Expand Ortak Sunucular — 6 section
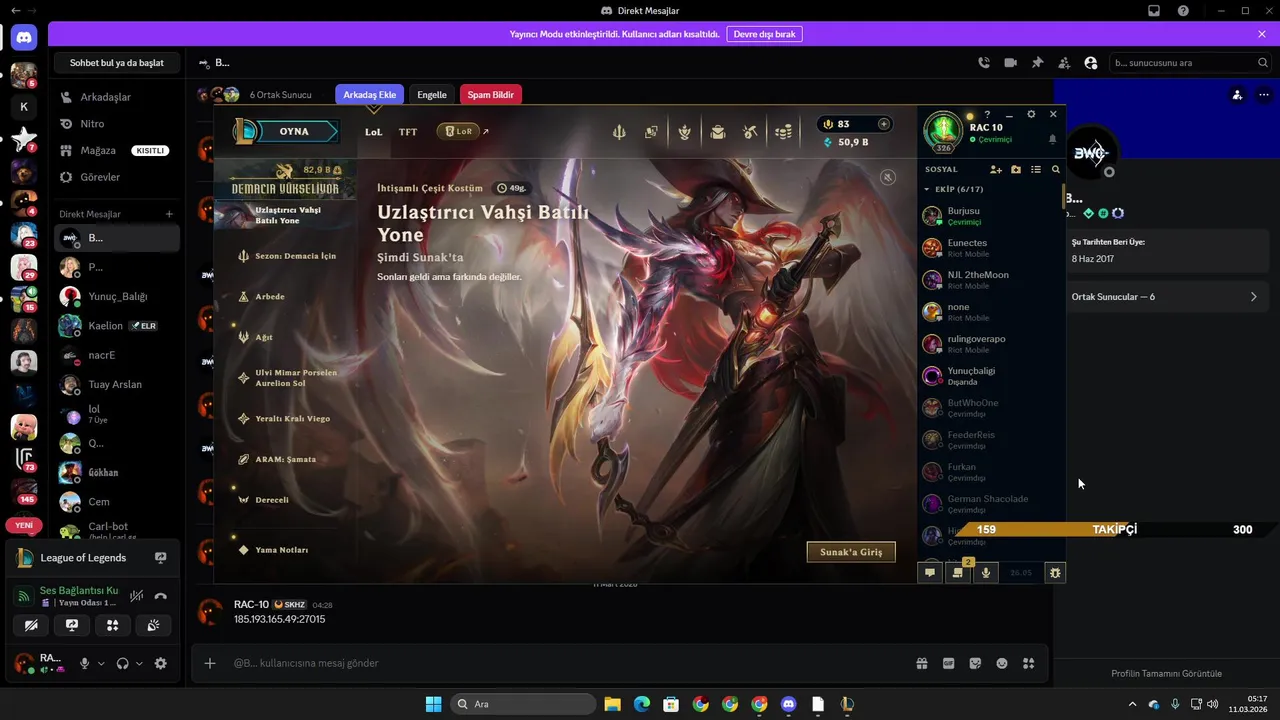Image resolution: width=1280 pixels, height=720 pixels. point(1167,297)
